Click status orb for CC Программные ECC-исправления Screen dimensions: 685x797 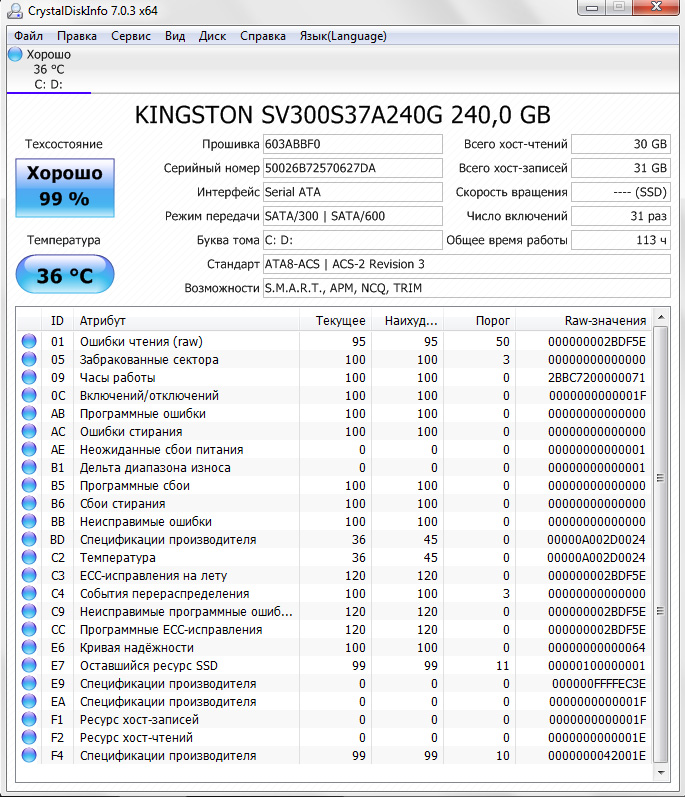[29, 629]
